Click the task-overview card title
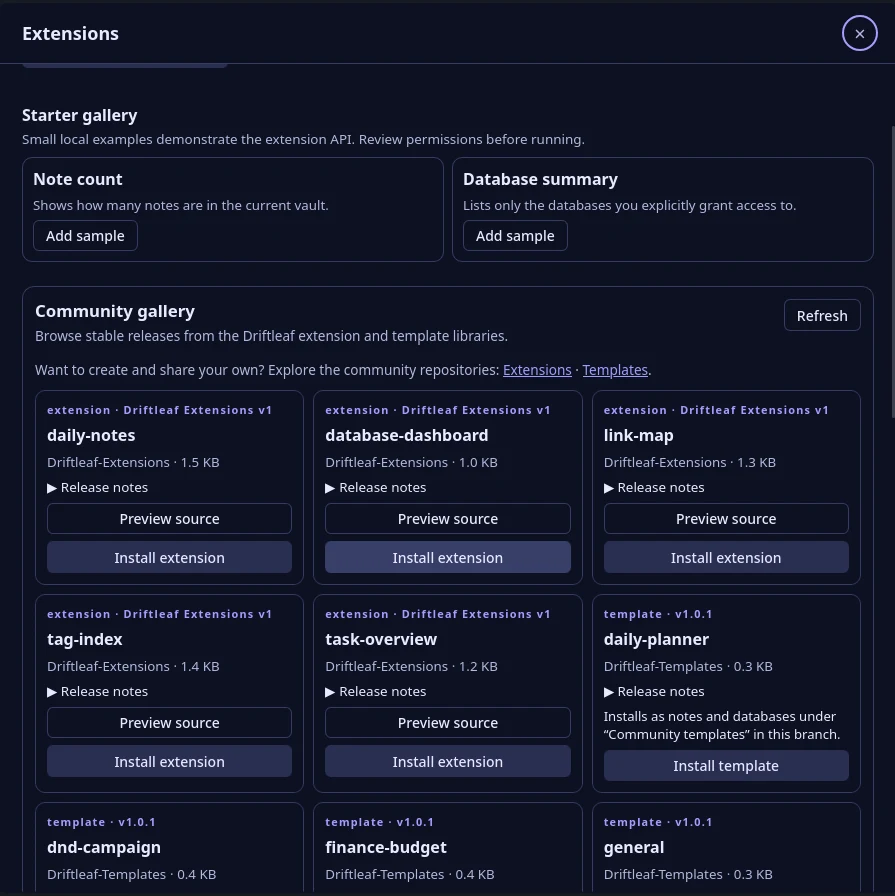 click(x=381, y=639)
